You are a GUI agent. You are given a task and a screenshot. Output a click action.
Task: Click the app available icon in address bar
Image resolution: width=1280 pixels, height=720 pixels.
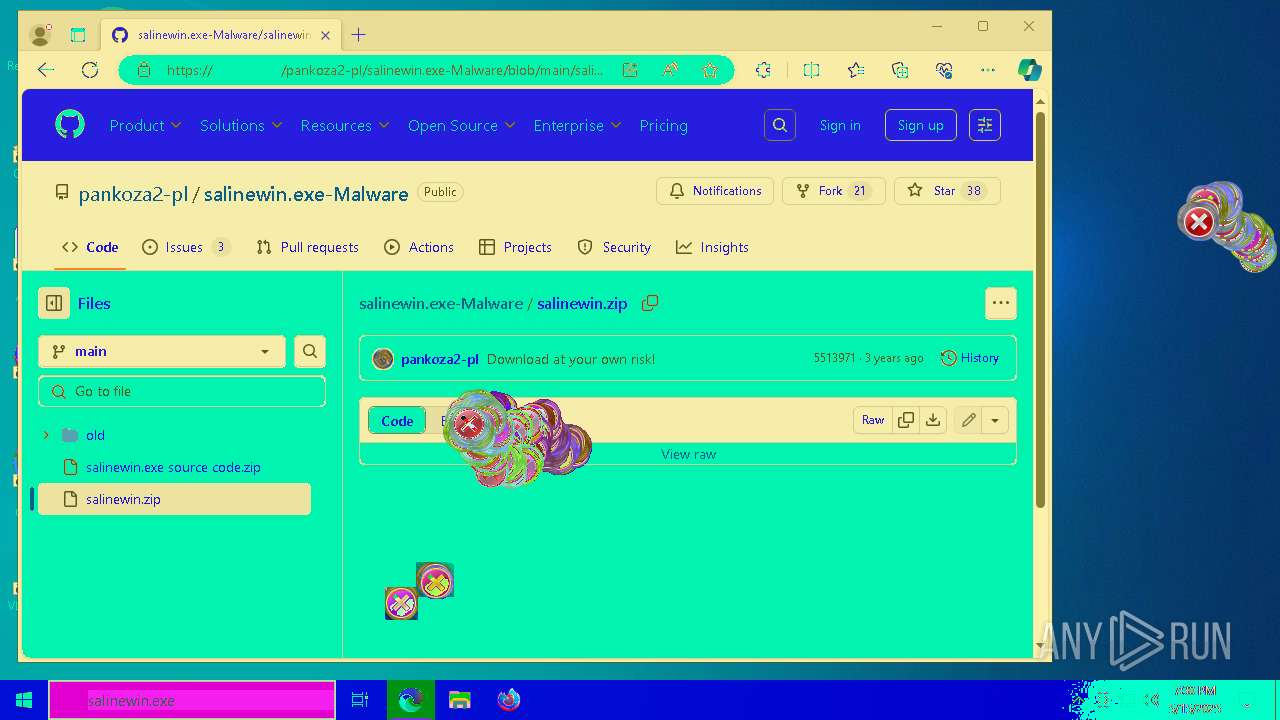coord(630,70)
